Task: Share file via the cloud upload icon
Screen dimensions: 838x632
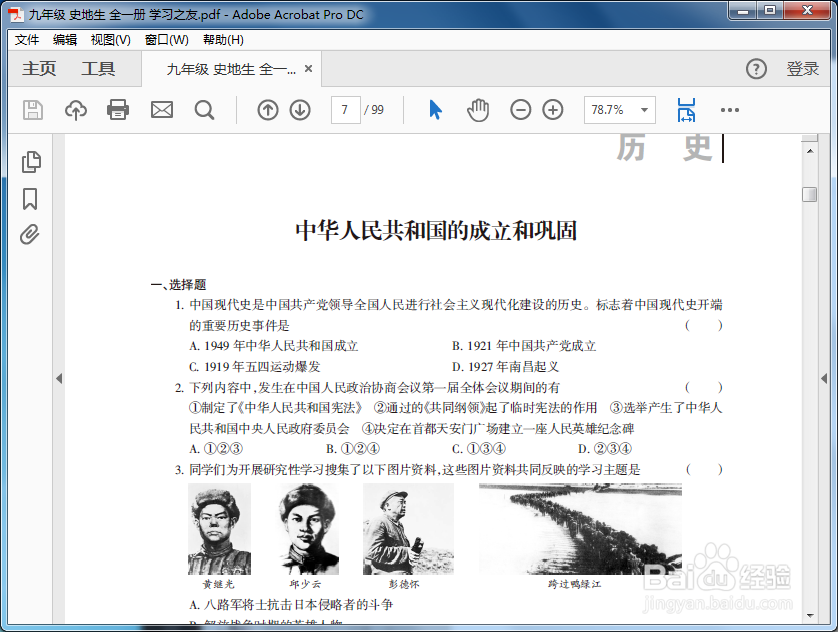Action: pyautogui.click(x=73, y=110)
